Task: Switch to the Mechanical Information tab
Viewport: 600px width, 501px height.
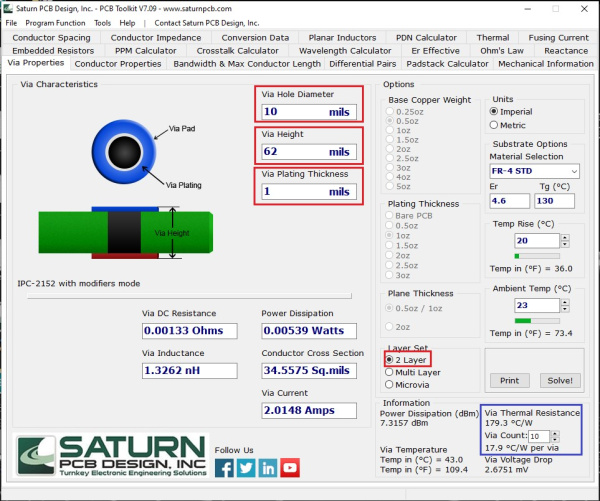Action: (x=545, y=64)
